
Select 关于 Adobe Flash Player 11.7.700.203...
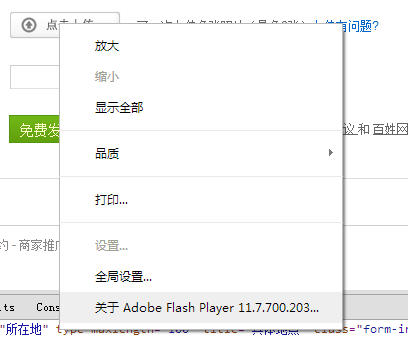point(201,307)
